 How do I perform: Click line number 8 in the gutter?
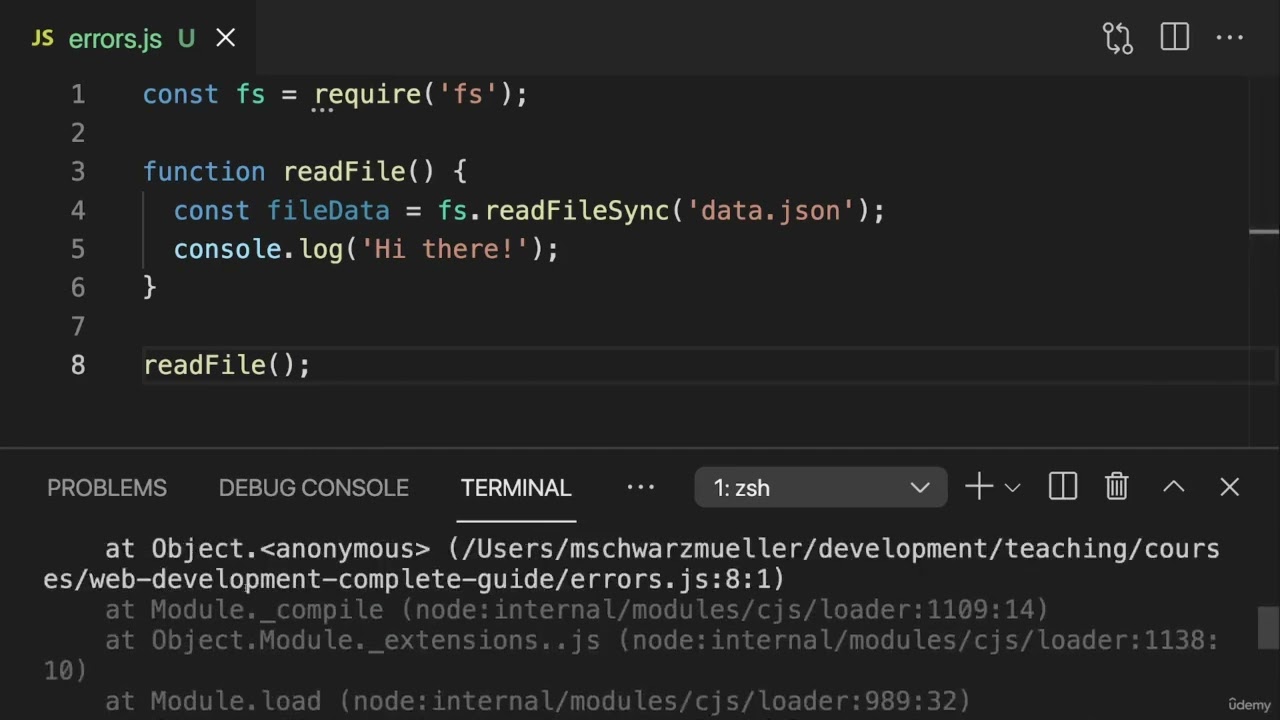coord(78,366)
